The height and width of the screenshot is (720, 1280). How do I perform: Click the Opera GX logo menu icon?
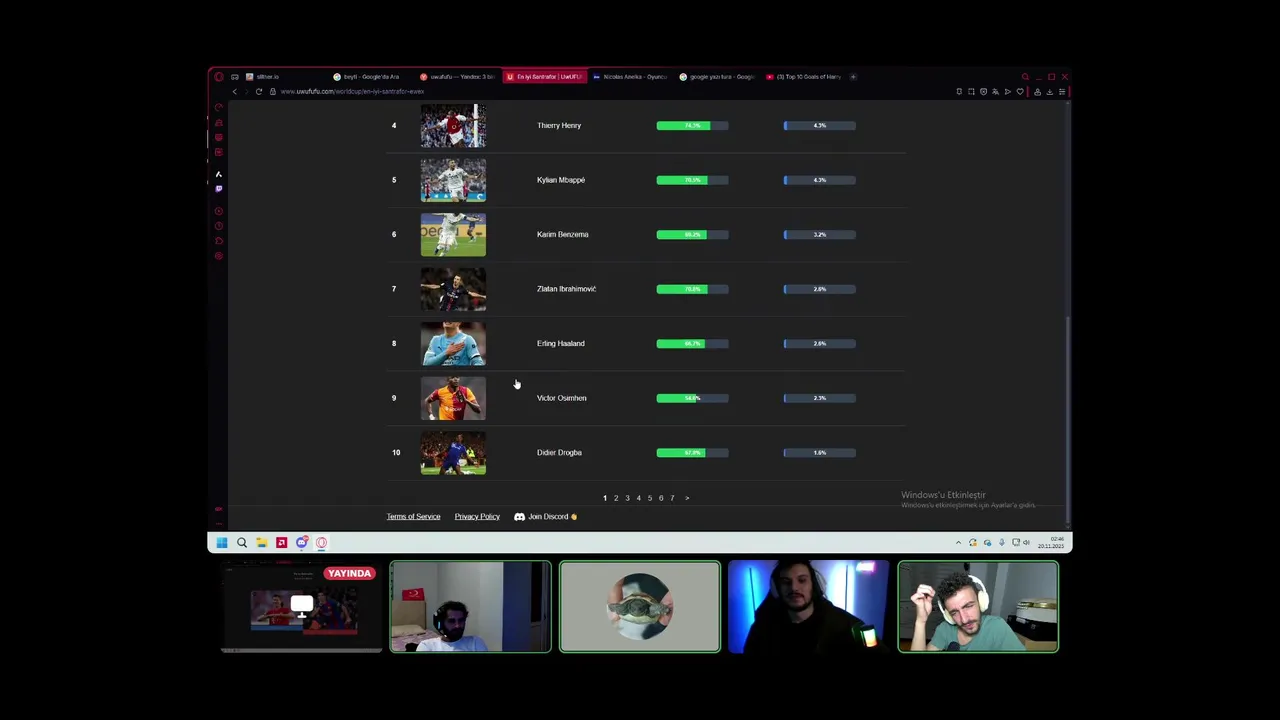[219, 77]
